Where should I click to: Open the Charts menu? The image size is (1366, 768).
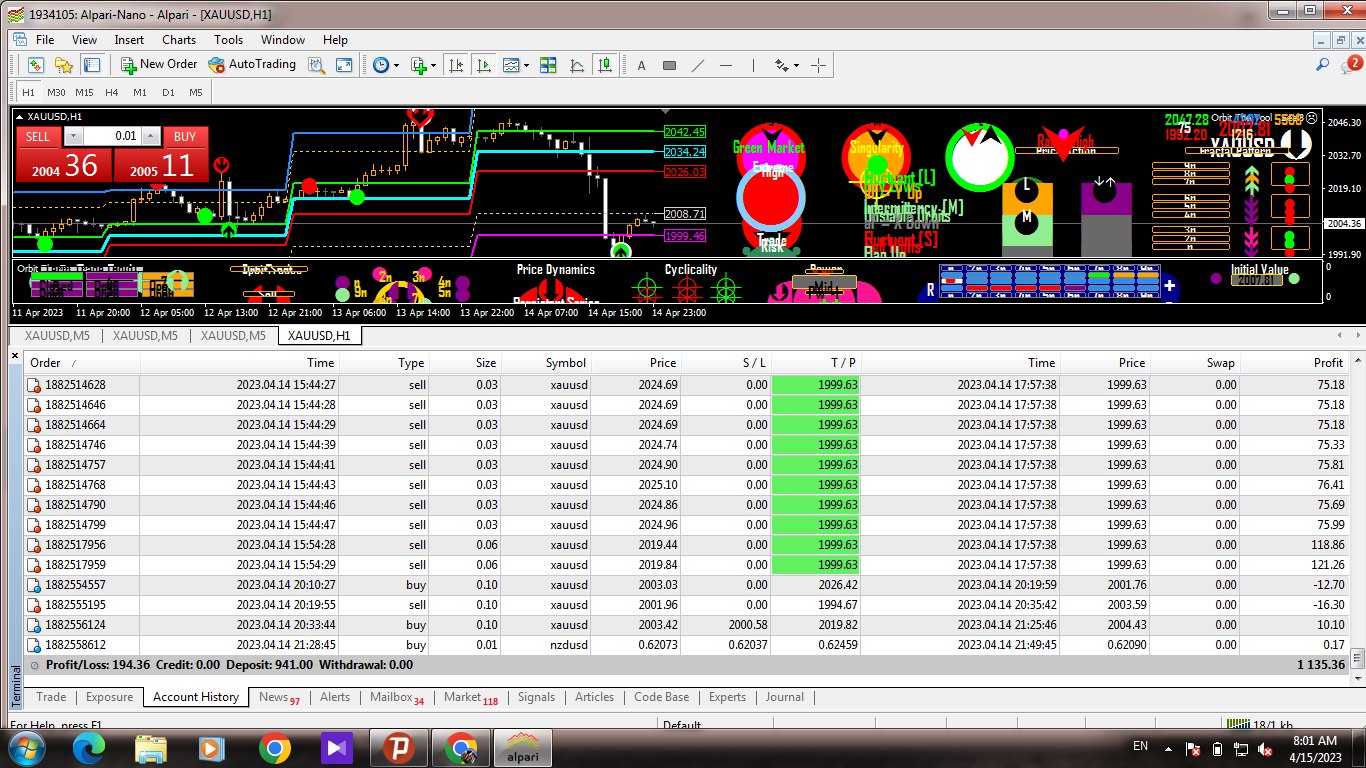179,40
